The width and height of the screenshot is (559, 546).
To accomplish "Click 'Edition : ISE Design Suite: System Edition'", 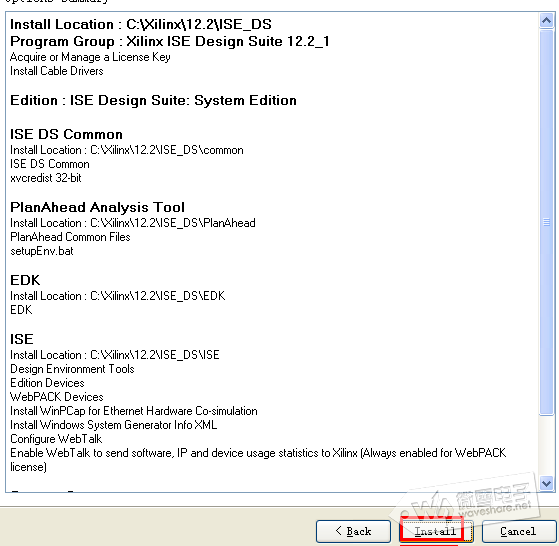I will 153,101.
